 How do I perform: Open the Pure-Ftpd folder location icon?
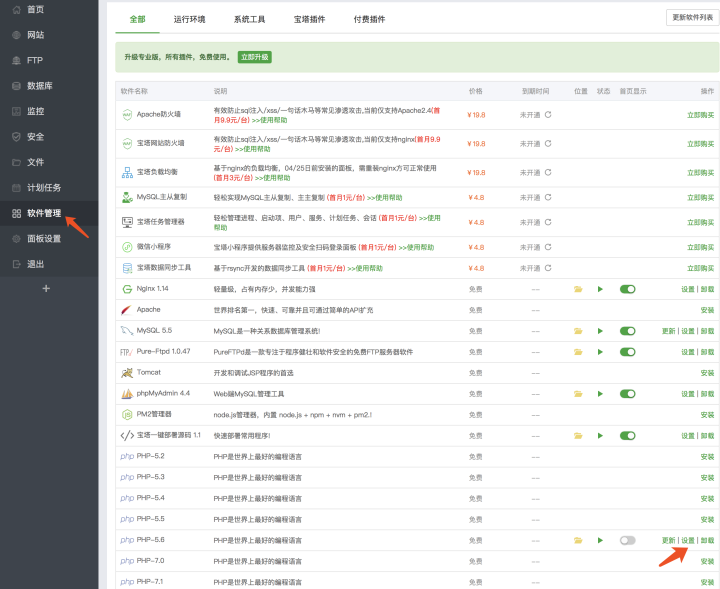point(578,352)
